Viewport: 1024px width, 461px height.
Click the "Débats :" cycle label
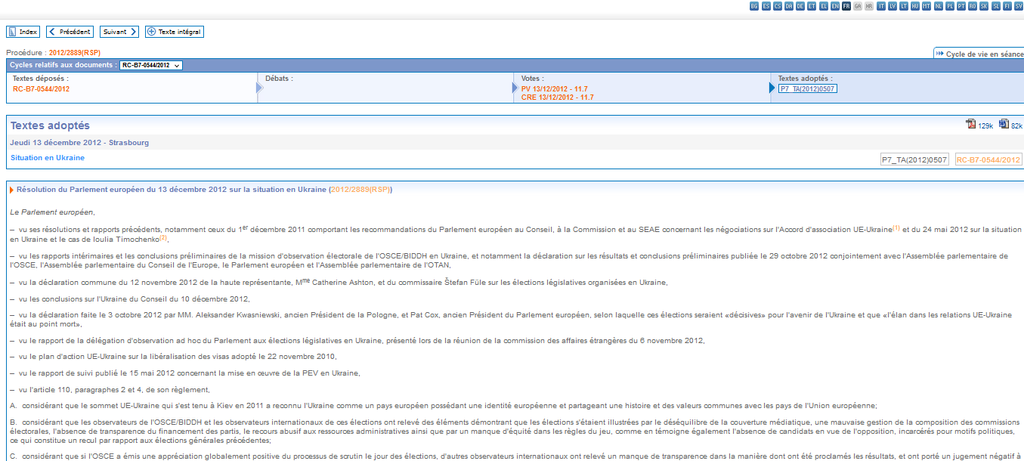pyautogui.click(x=279, y=78)
